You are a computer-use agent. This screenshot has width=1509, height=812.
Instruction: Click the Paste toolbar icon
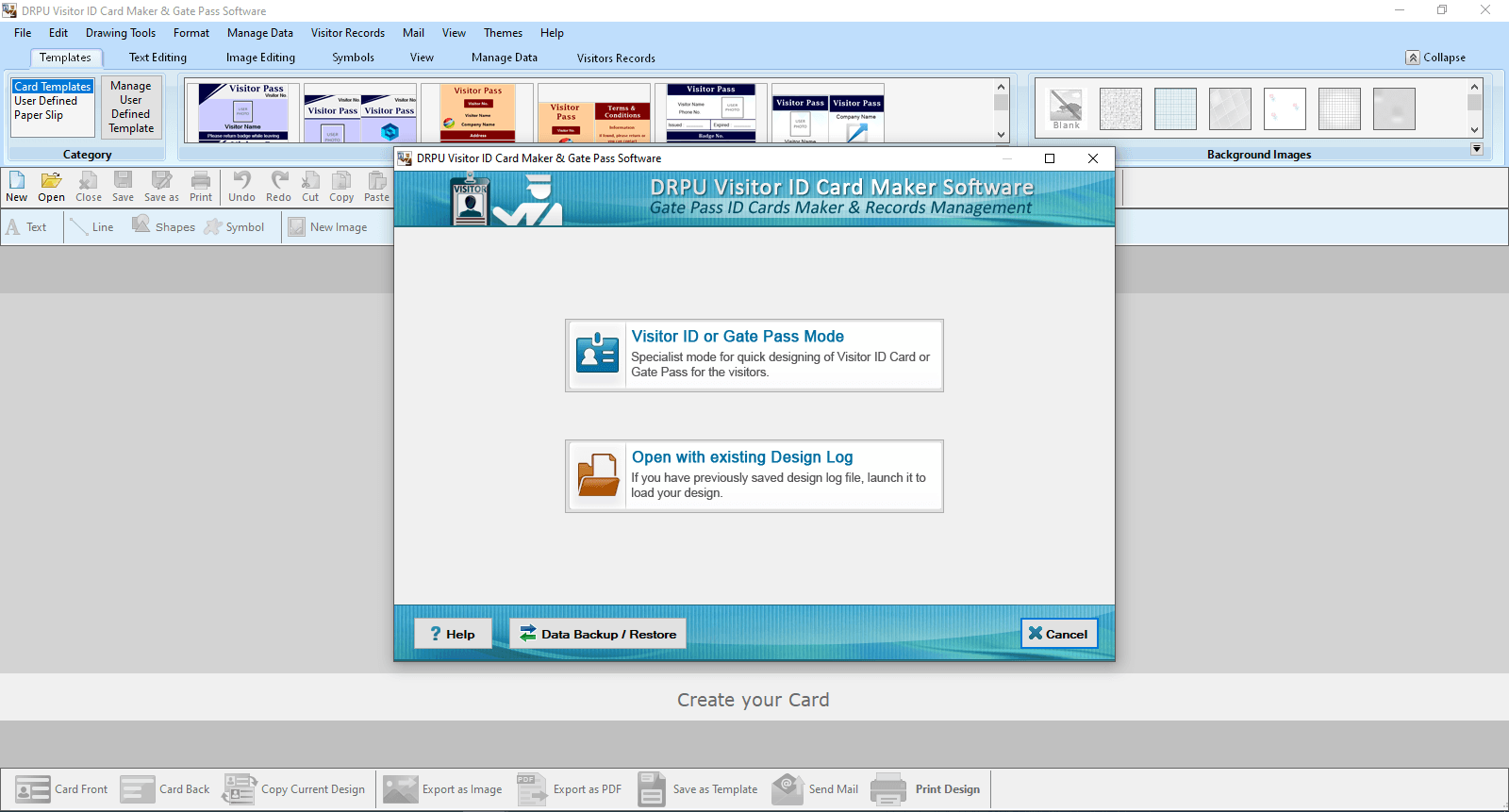(376, 186)
